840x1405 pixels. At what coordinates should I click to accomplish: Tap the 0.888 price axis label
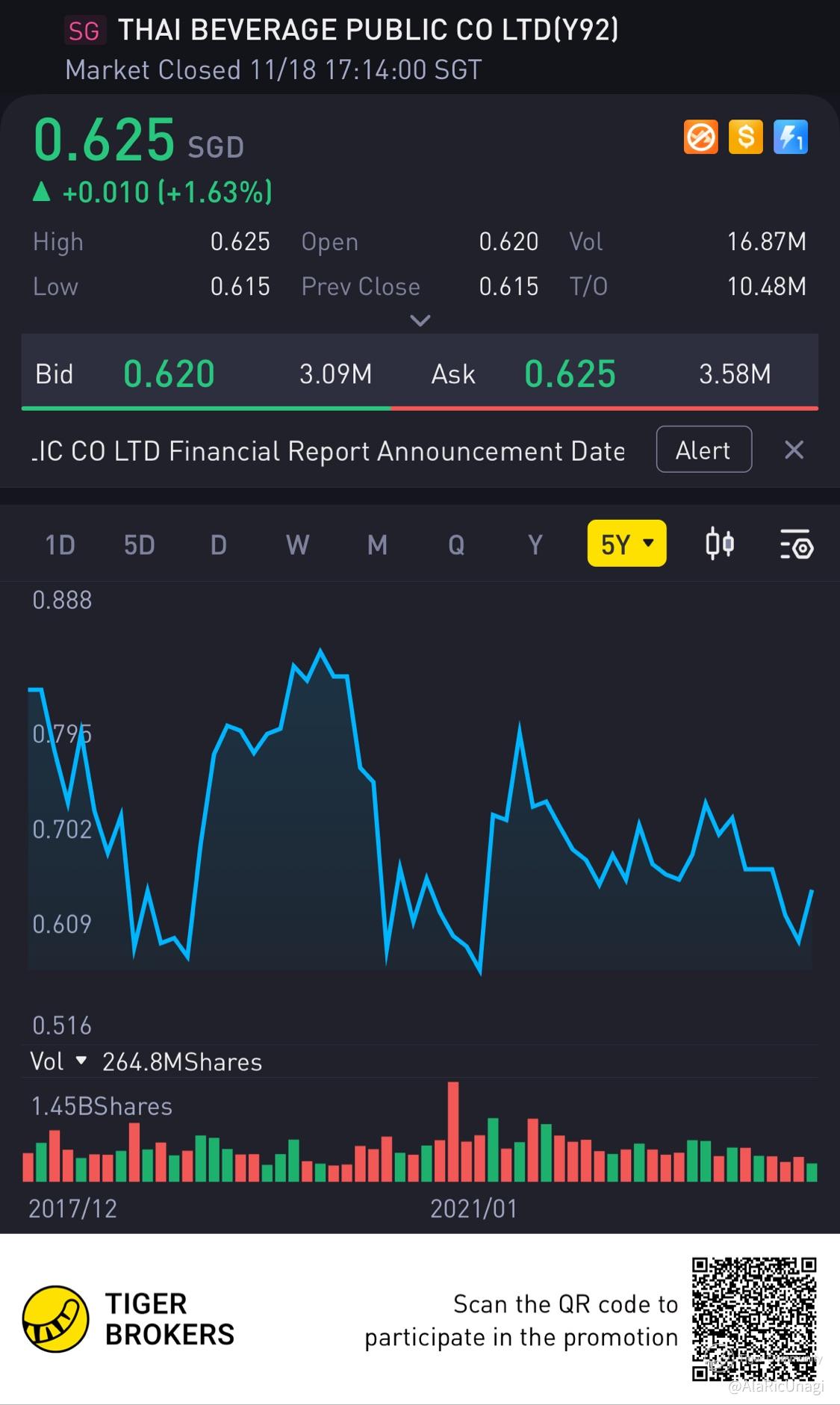pyautogui.click(x=62, y=600)
